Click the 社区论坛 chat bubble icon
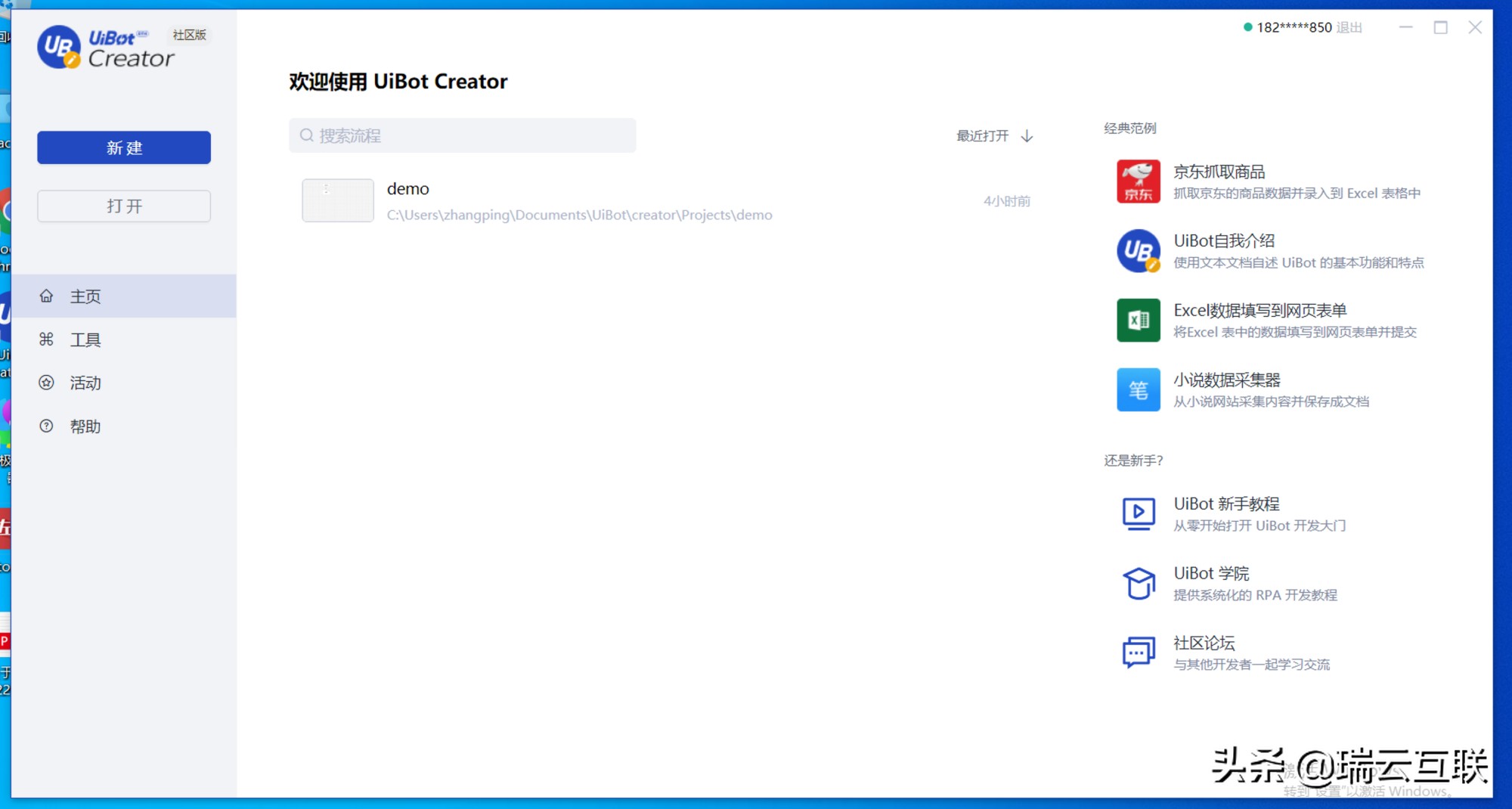Viewport: 1512px width, 809px height. [x=1139, y=652]
